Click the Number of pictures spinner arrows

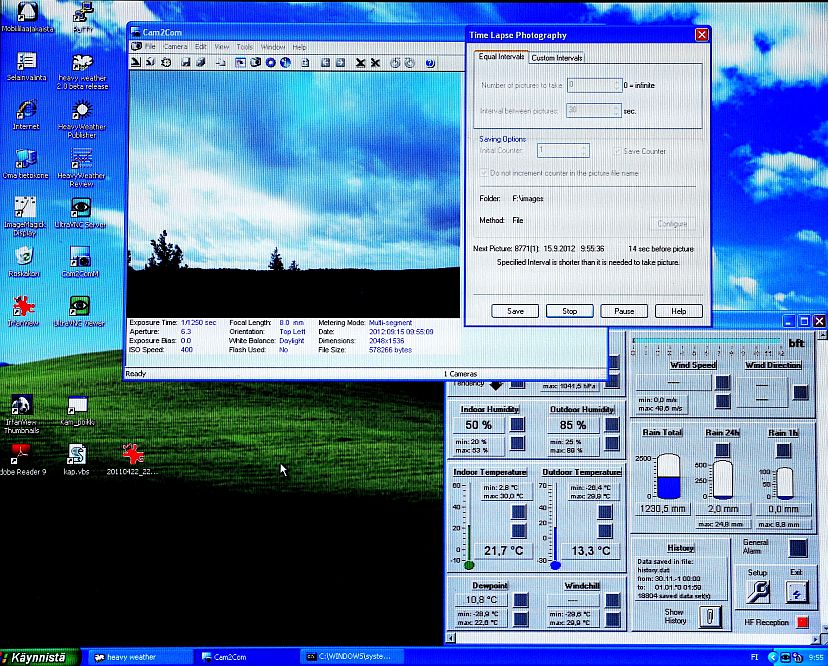(615, 85)
